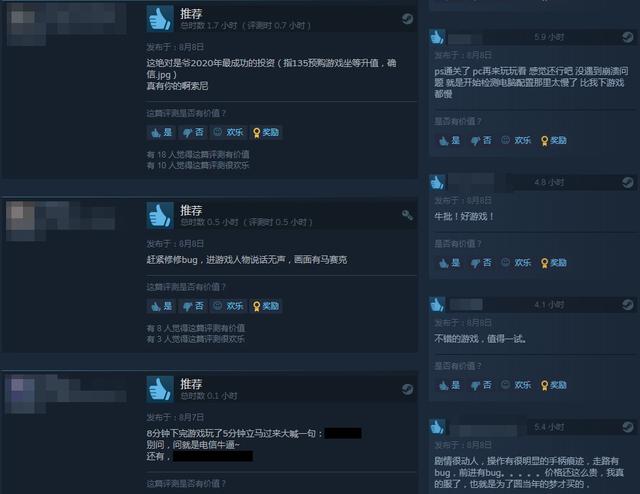
Task: Click the Steam icon on the 0.1-hour review
Action: click(x=407, y=389)
